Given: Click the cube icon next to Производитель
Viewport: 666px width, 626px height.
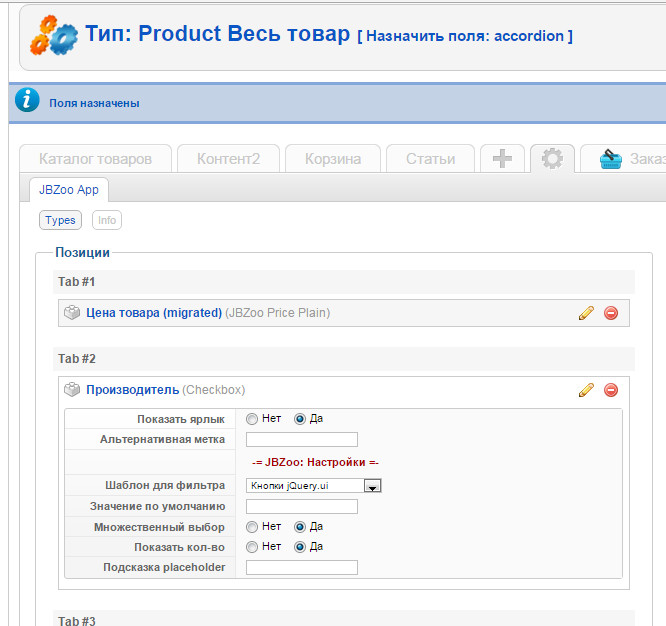Looking at the screenshot, I should click(72, 390).
